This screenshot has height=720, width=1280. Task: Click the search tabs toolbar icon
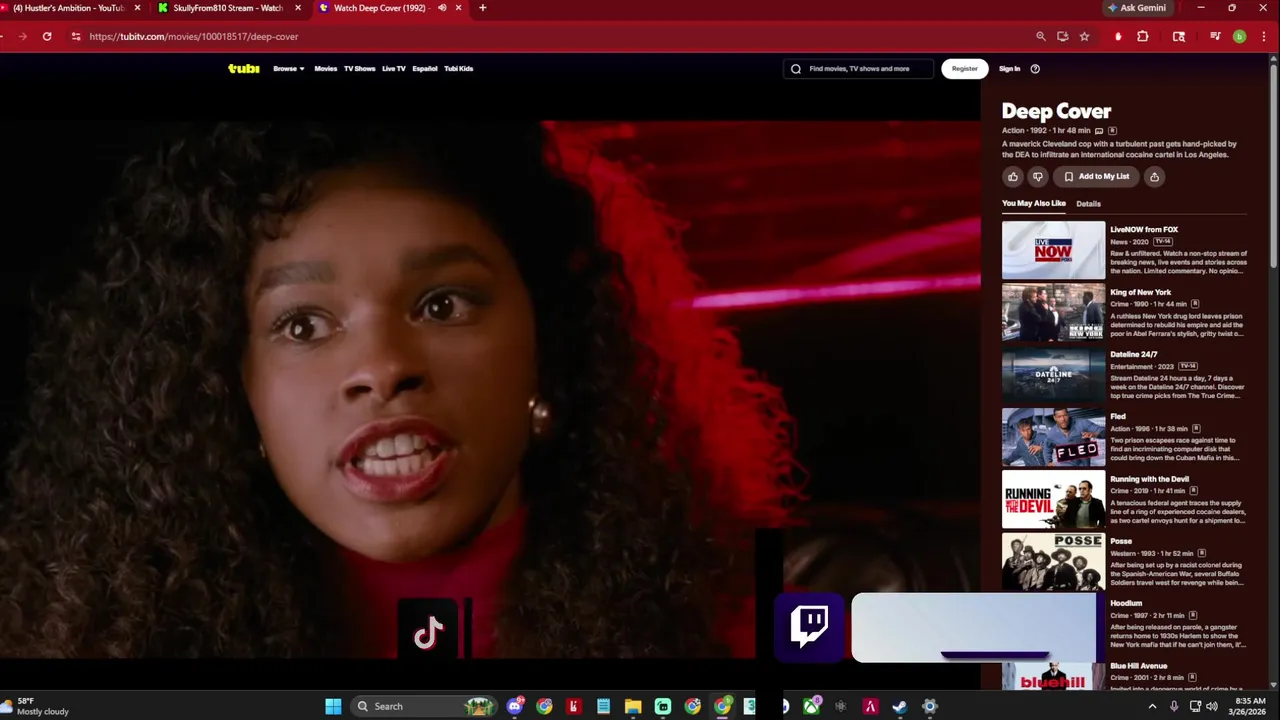1179,36
